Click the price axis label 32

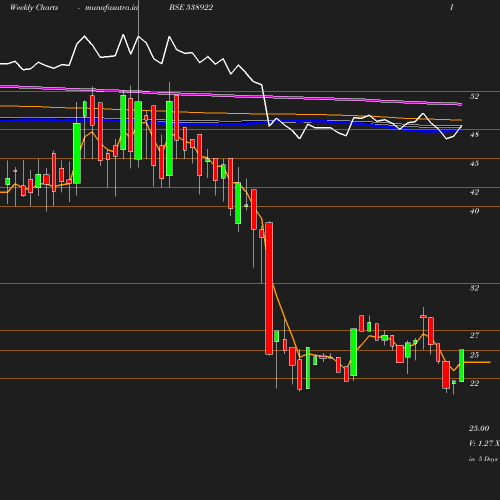click(x=474, y=288)
